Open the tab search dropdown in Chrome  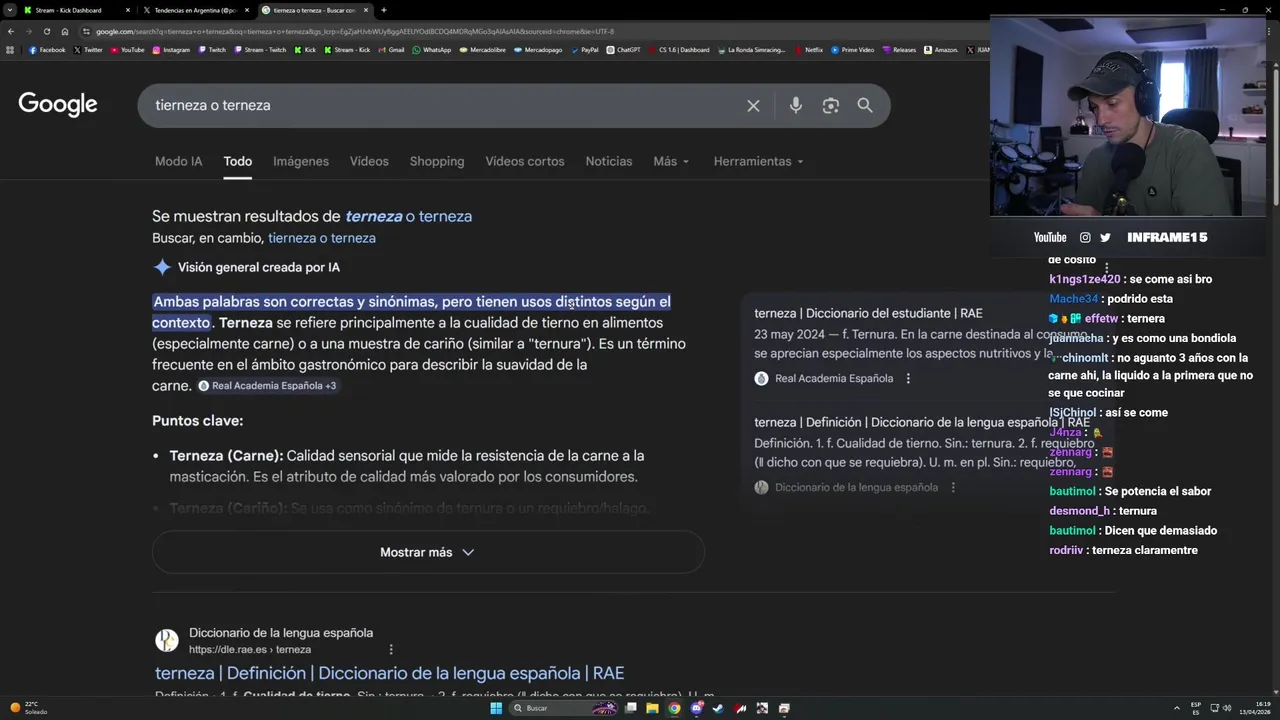10,10
